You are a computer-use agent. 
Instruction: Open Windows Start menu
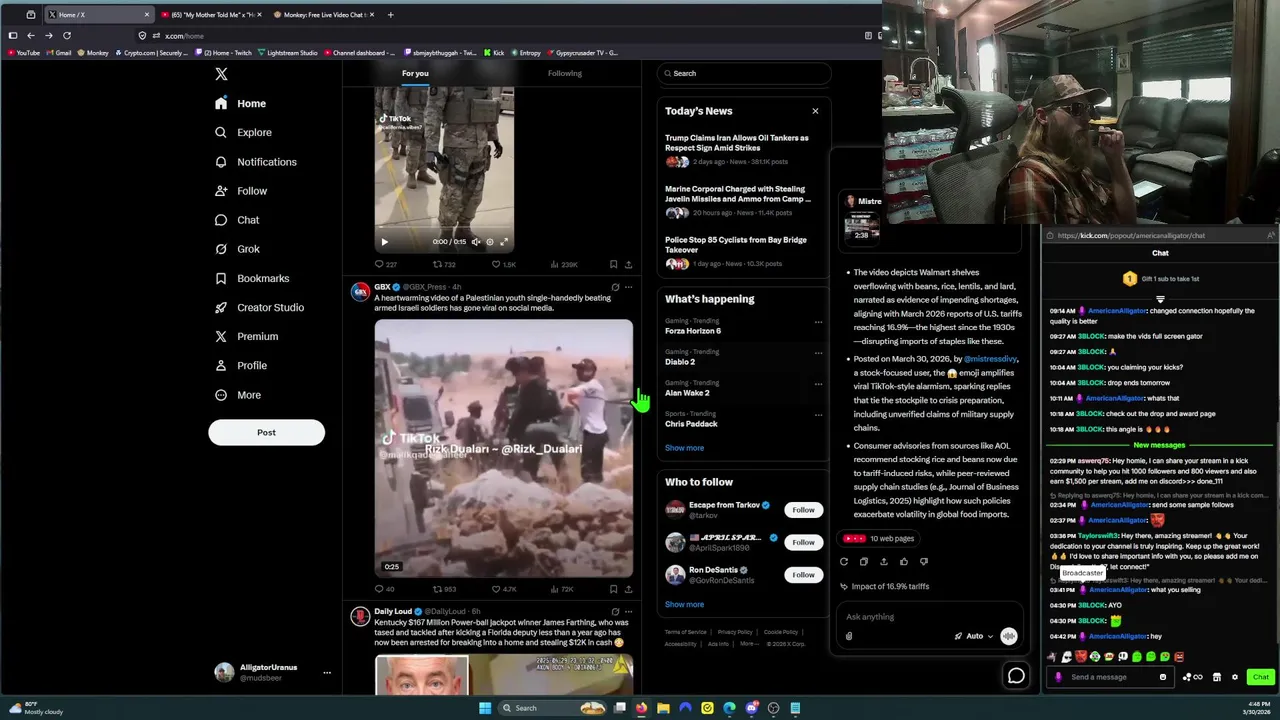485,708
